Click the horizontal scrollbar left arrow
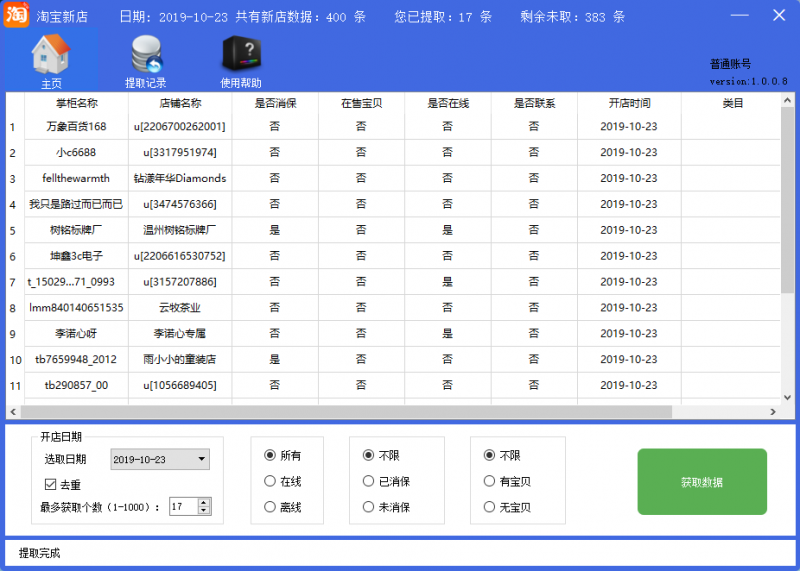This screenshot has height=571, width=800. 13,412
